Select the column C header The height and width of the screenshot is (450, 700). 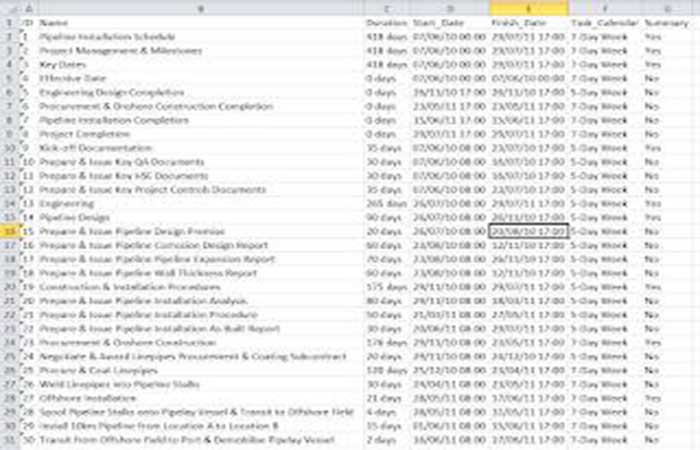tap(387, 8)
